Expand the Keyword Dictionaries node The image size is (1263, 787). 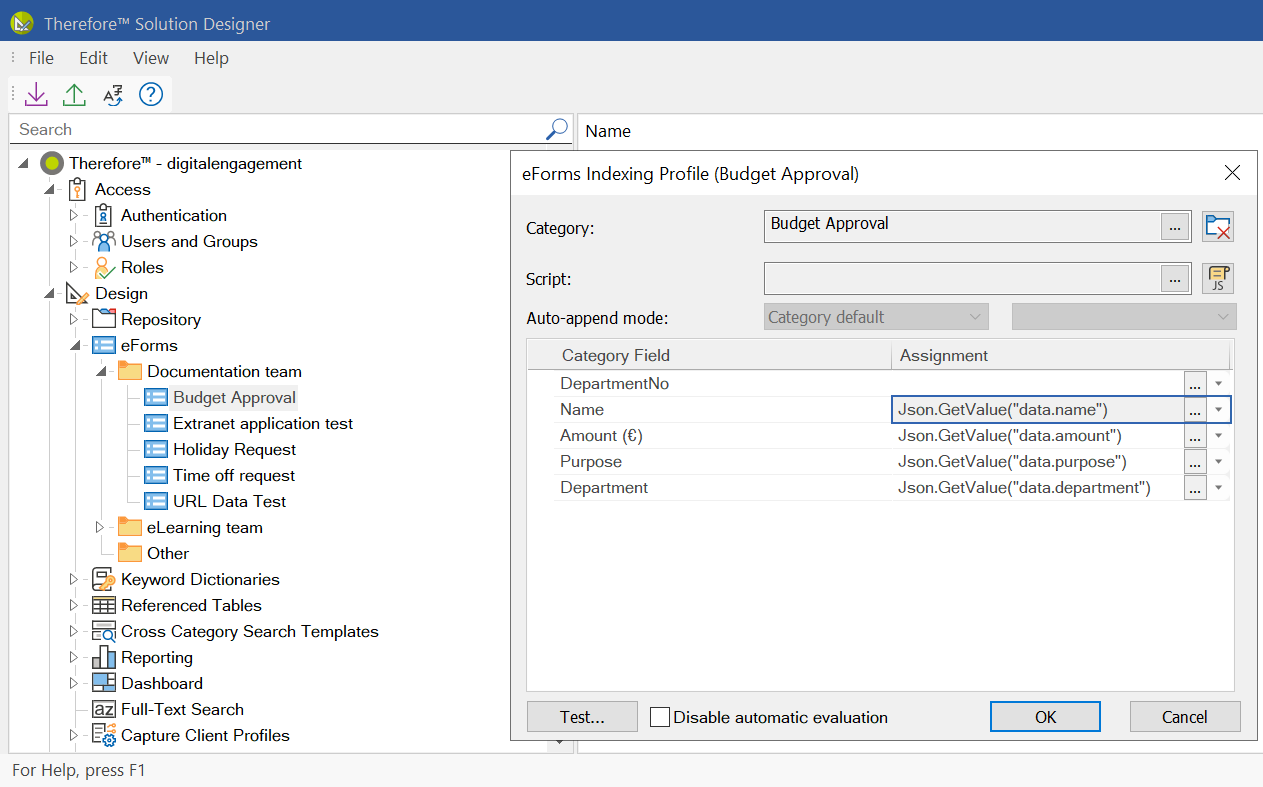click(73, 580)
